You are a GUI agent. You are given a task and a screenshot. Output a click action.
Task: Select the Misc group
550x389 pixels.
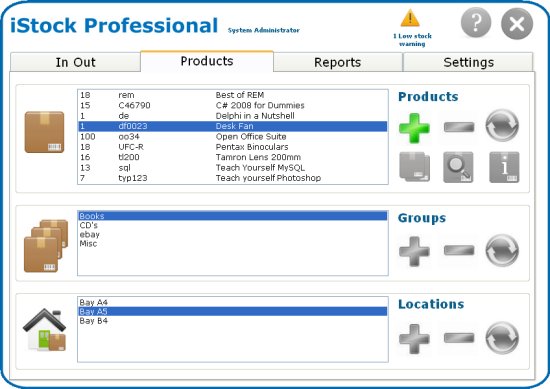[x=233, y=243]
